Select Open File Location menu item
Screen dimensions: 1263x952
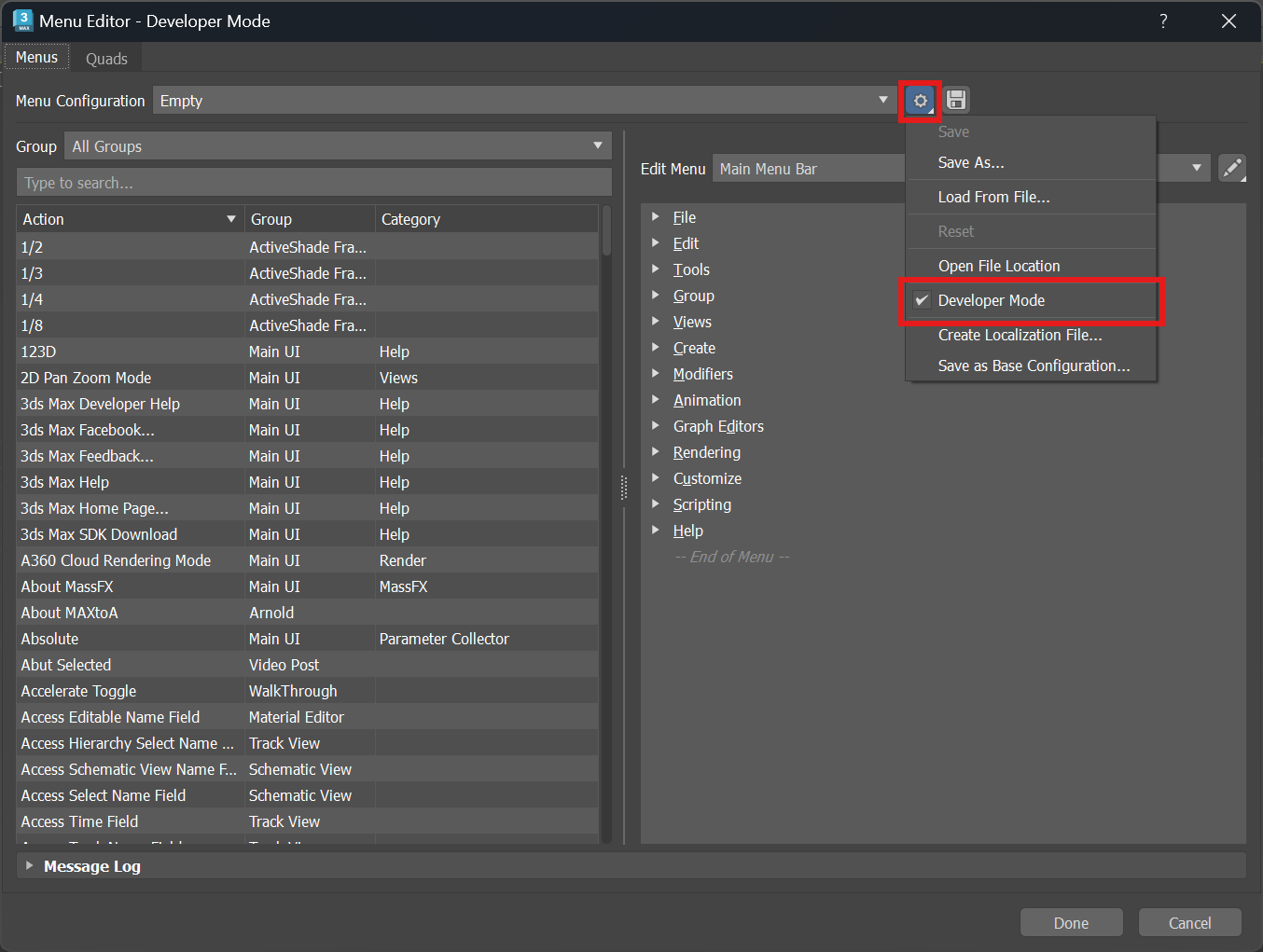1032,266
